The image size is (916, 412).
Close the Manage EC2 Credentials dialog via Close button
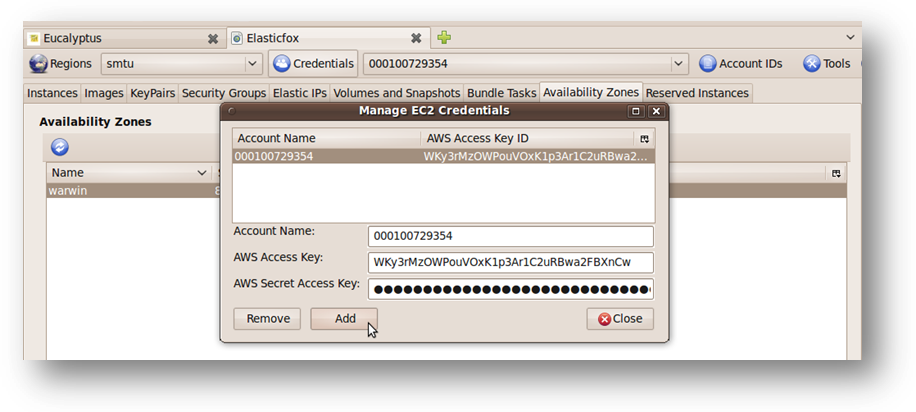[x=620, y=319]
